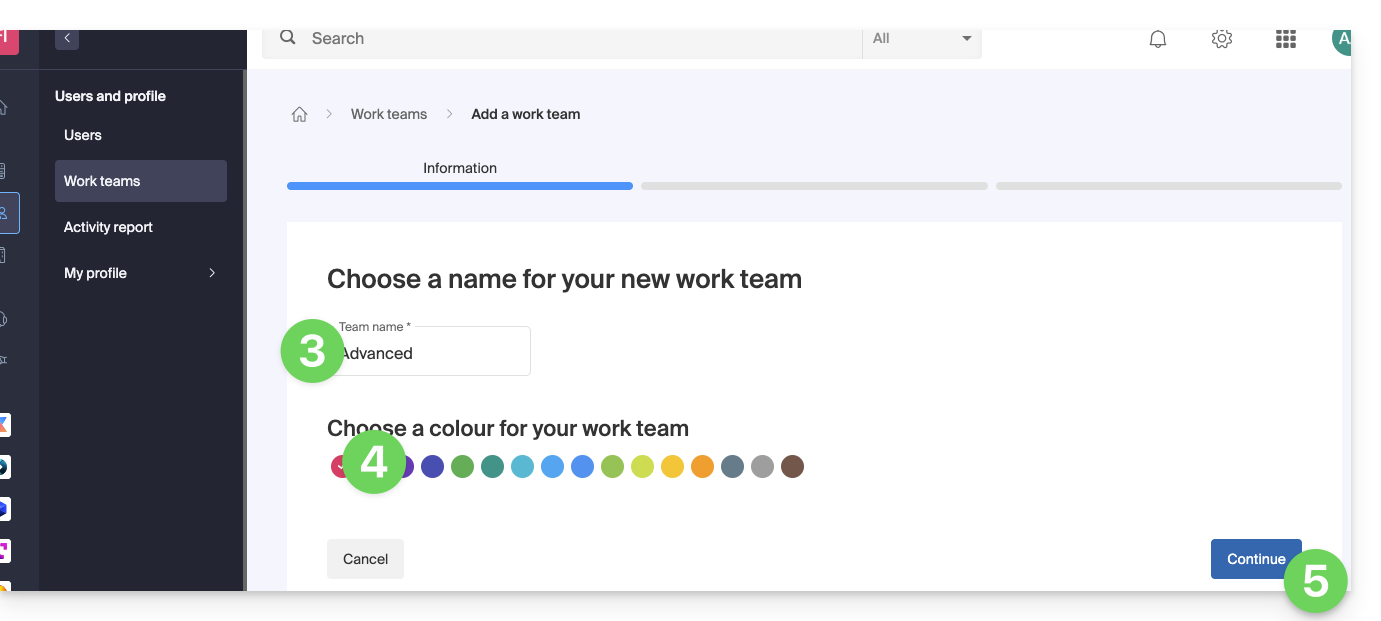Choose the orange colour swatch
This screenshot has height=621, width=1381.
702,467
